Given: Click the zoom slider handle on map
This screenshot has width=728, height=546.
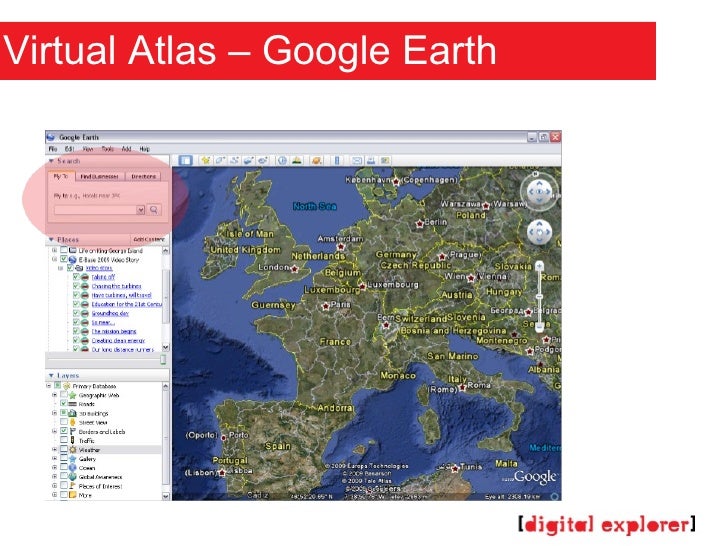Looking at the screenshot, I should pos(539,296).
